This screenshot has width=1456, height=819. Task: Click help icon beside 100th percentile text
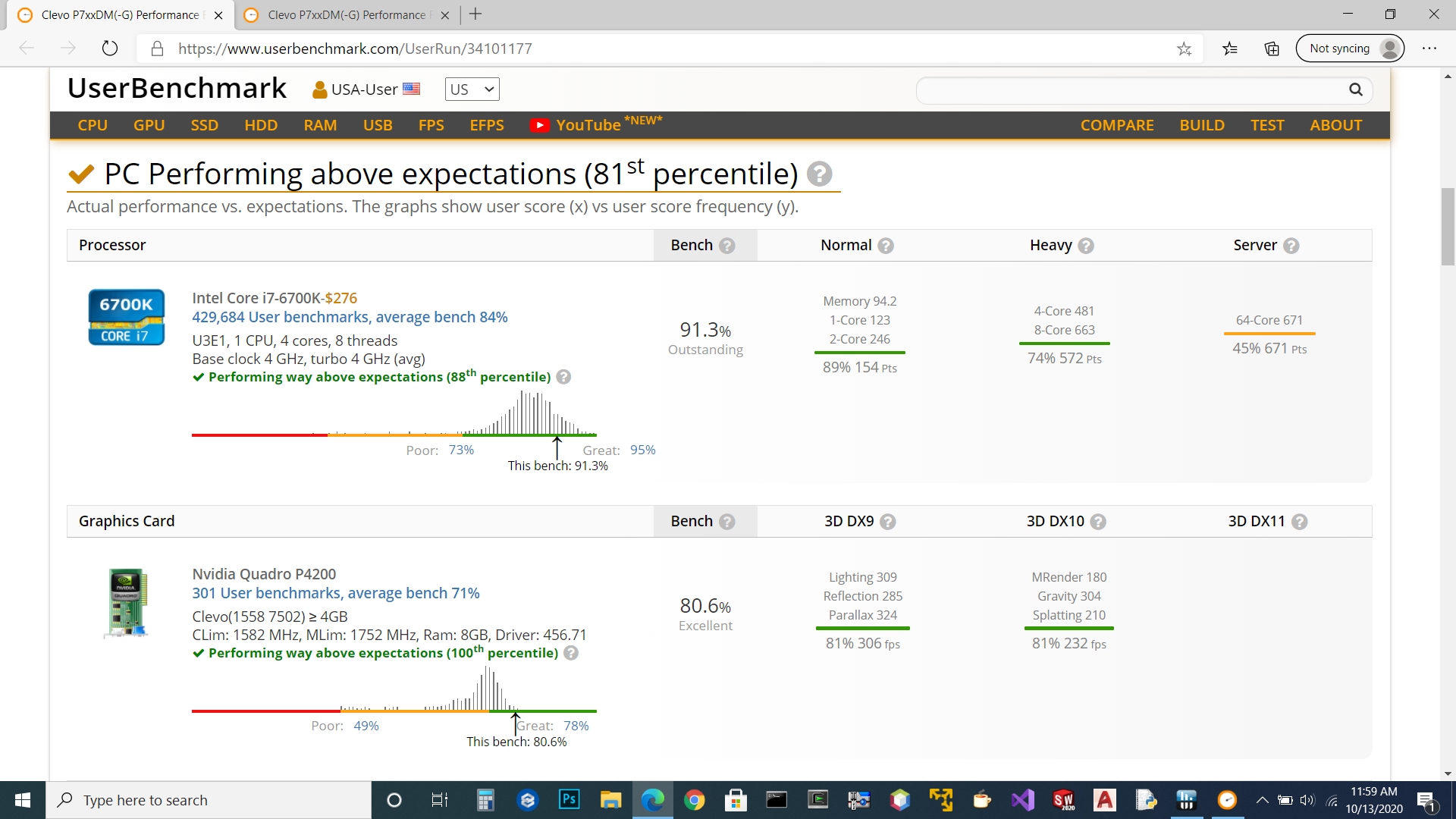point(571,653)
